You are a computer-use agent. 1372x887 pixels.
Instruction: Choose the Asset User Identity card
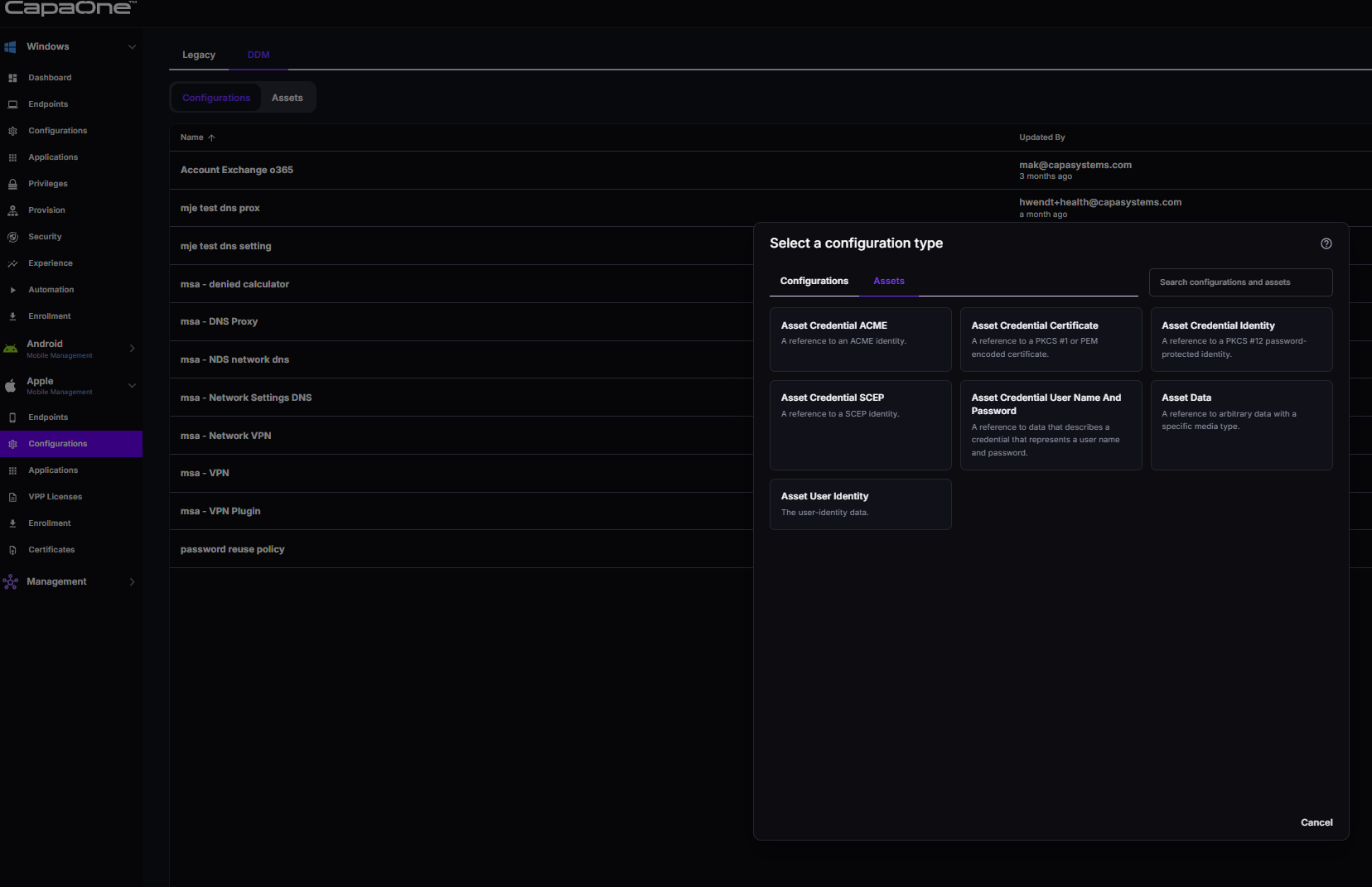click(x=861, y=504)
